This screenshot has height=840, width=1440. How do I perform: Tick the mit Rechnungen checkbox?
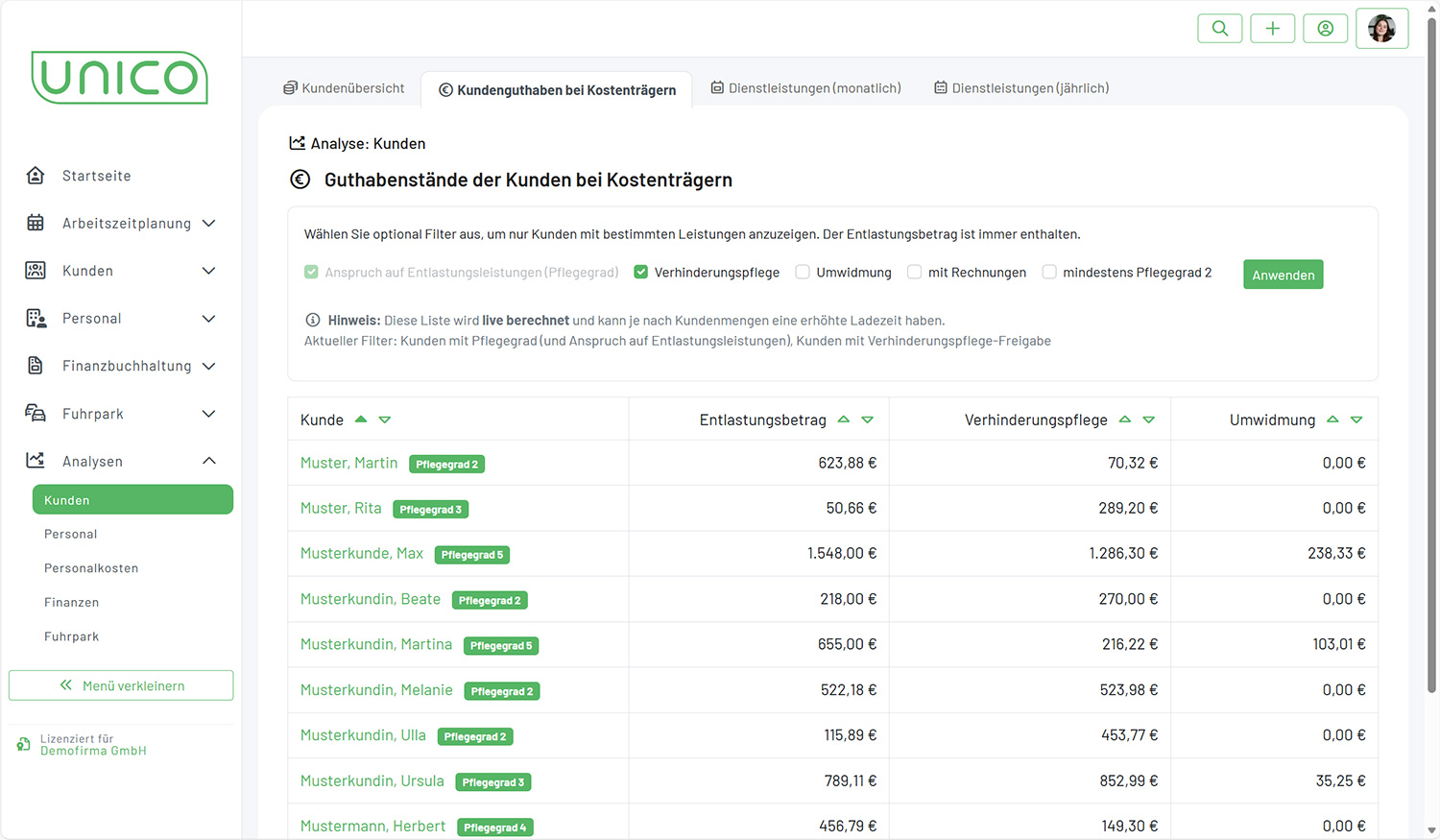[x=915, y=273]
